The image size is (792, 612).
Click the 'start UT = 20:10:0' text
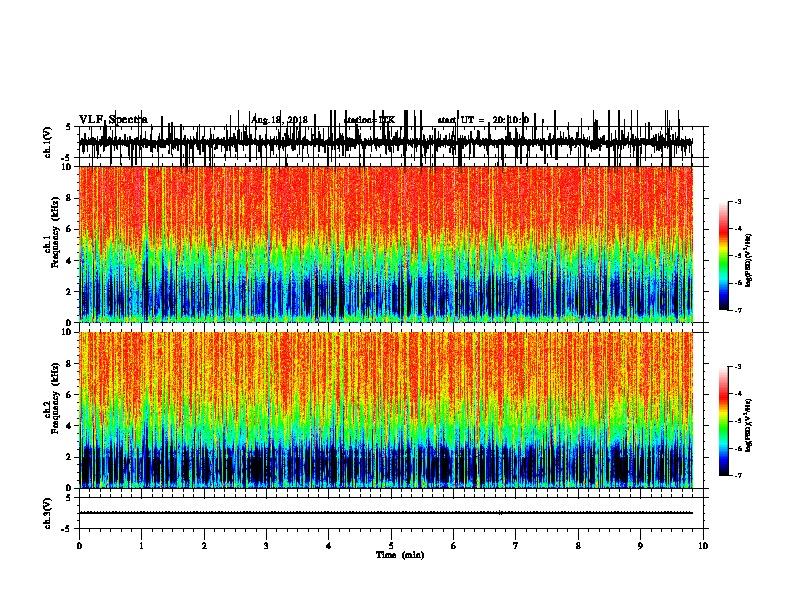coord(483,120)
